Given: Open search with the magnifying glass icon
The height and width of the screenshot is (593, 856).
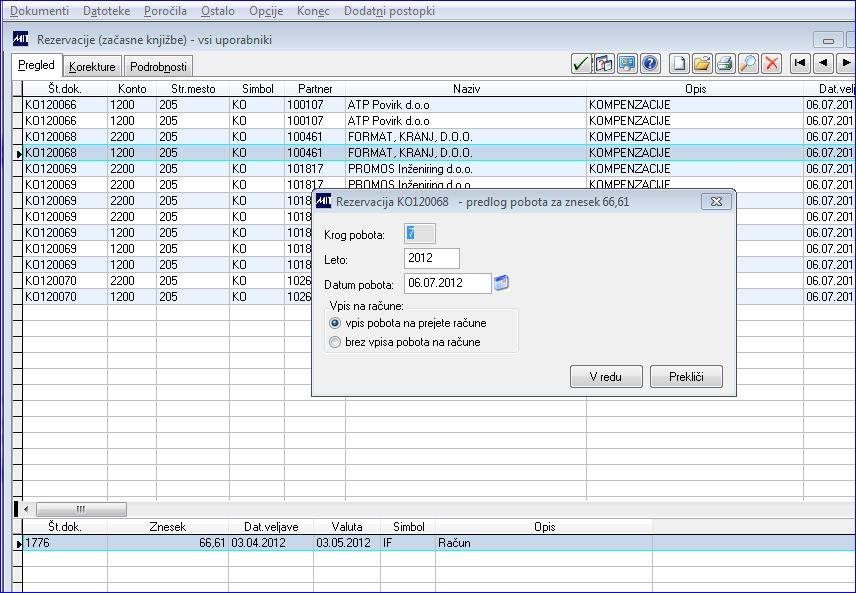Looking at the screenshot, I should [x=748, y=64].
